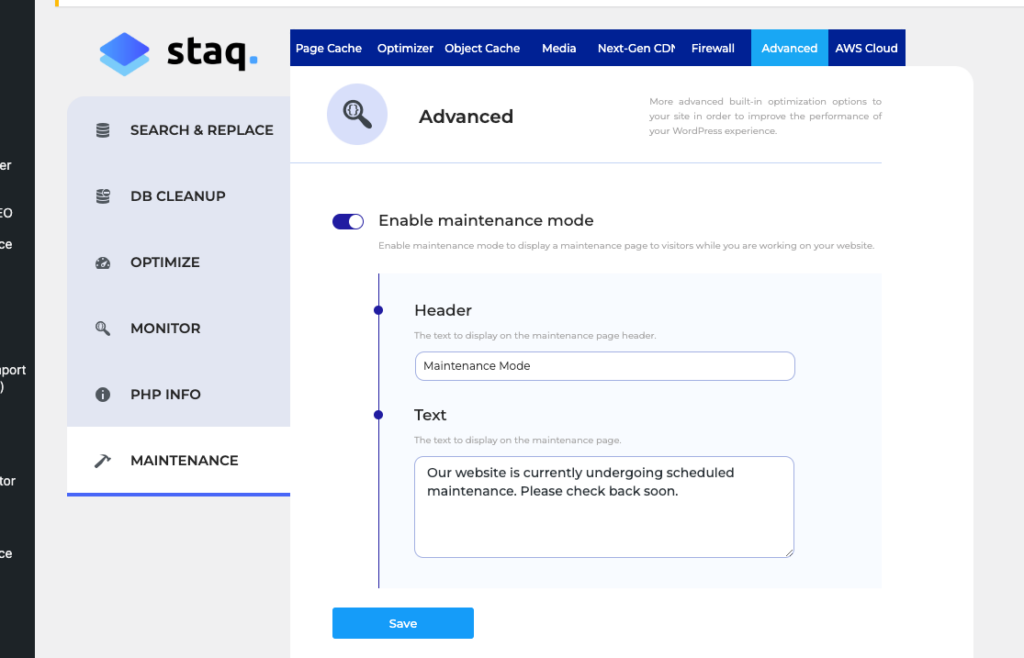Save the maintenance settings
Screen dimensions: 1024x658
tap(402, 622)
